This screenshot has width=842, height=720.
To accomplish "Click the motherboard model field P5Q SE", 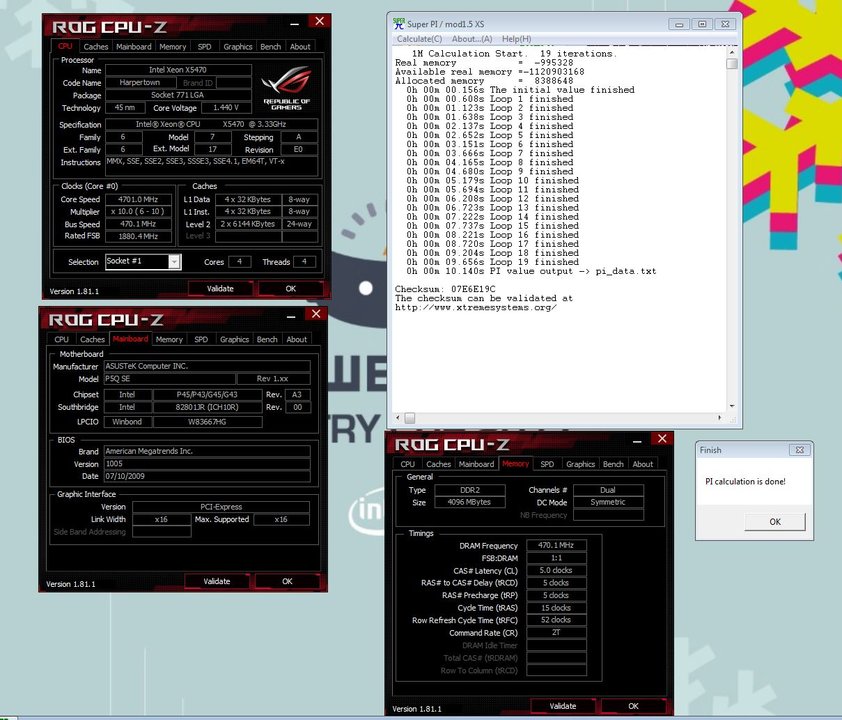I will [169, 379].
